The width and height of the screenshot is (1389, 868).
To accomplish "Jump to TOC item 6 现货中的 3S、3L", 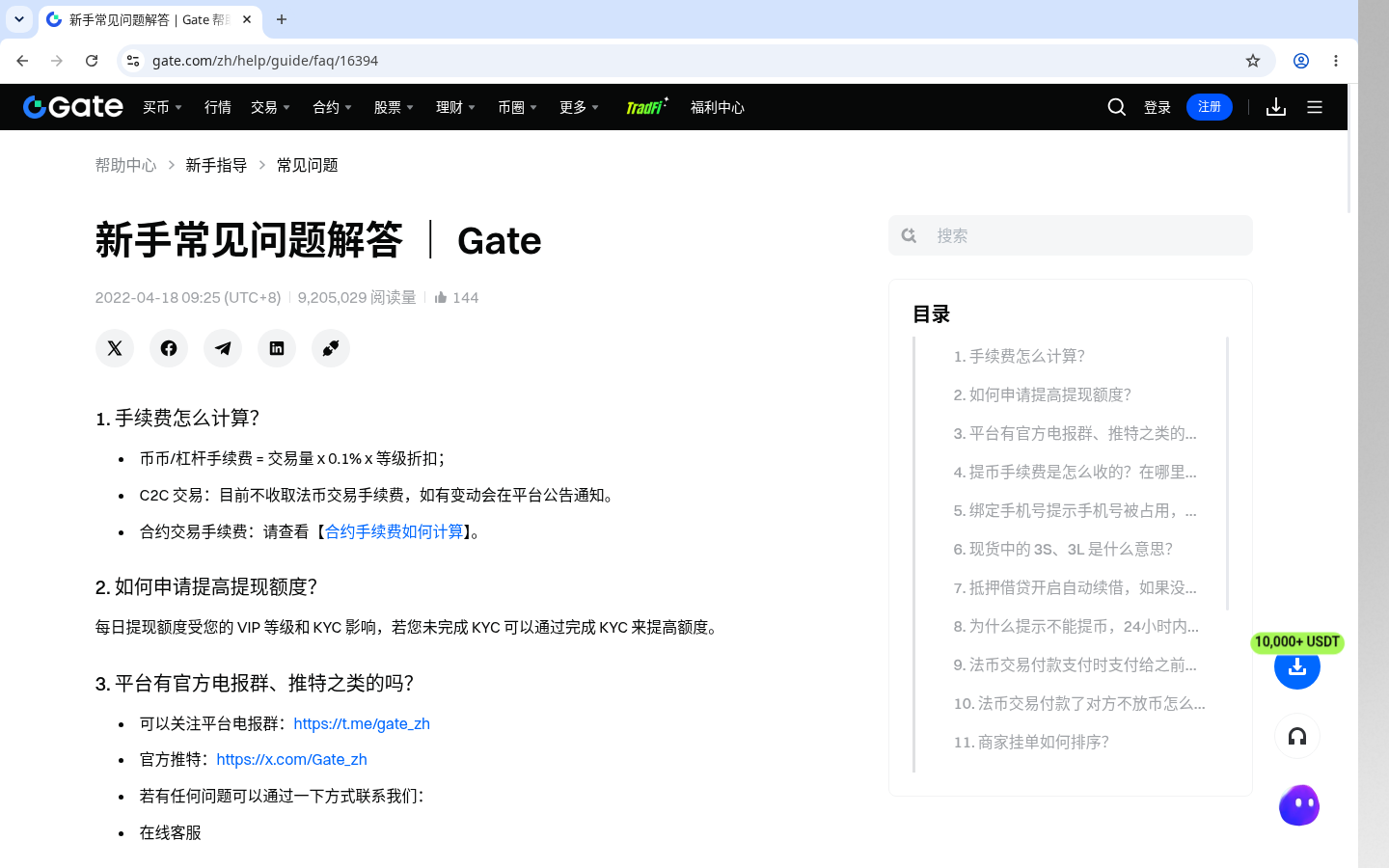I will [x=1063, y=549].
